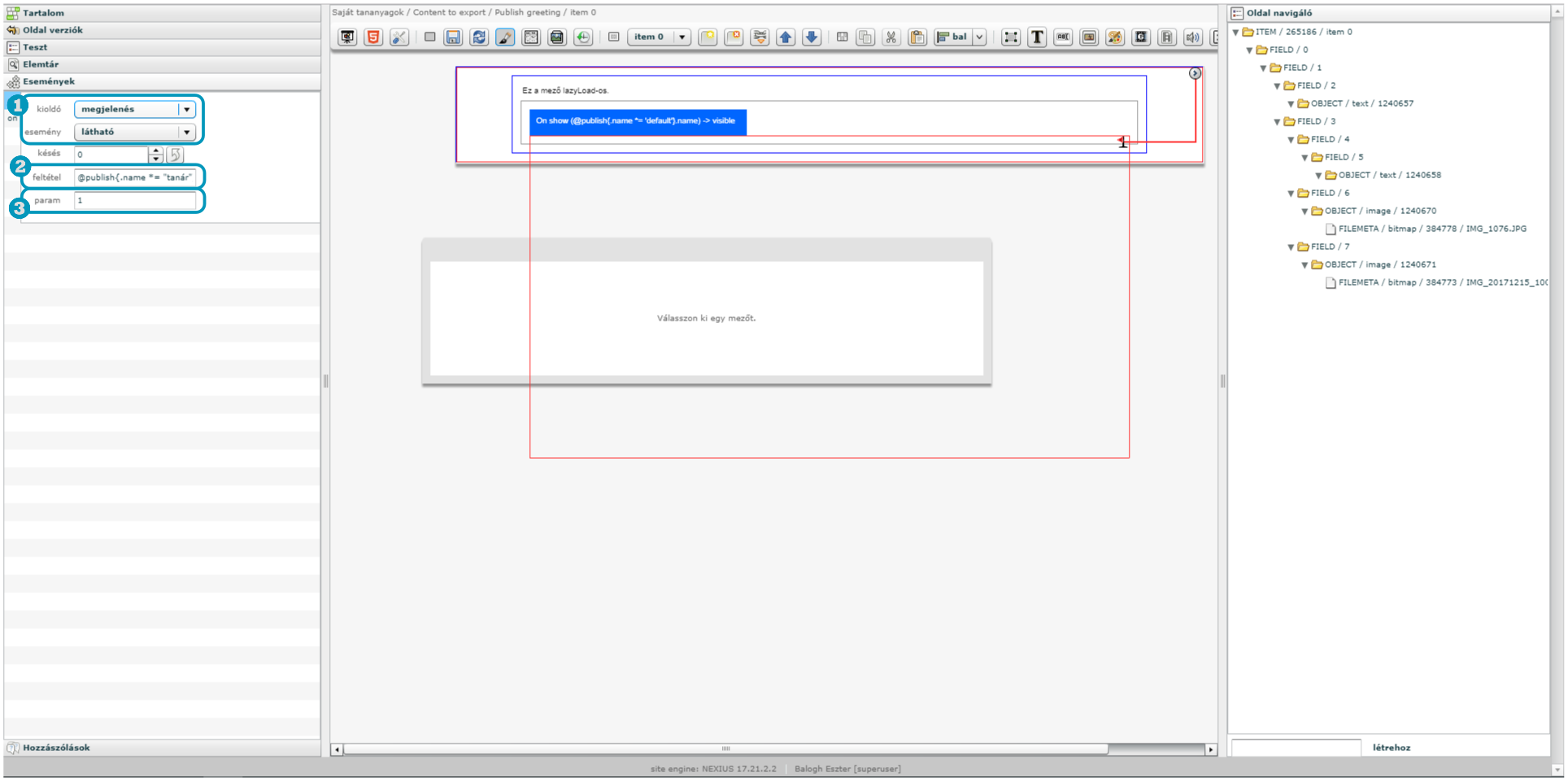Click the HTML5 export toolbar icon
The height and width of the screenshot is (781, 1568).
tap(373, 37)
